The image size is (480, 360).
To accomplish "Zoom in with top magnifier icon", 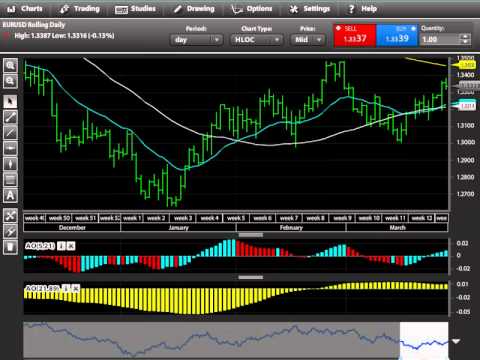I will pyautogui.click(x=10, y=65).
